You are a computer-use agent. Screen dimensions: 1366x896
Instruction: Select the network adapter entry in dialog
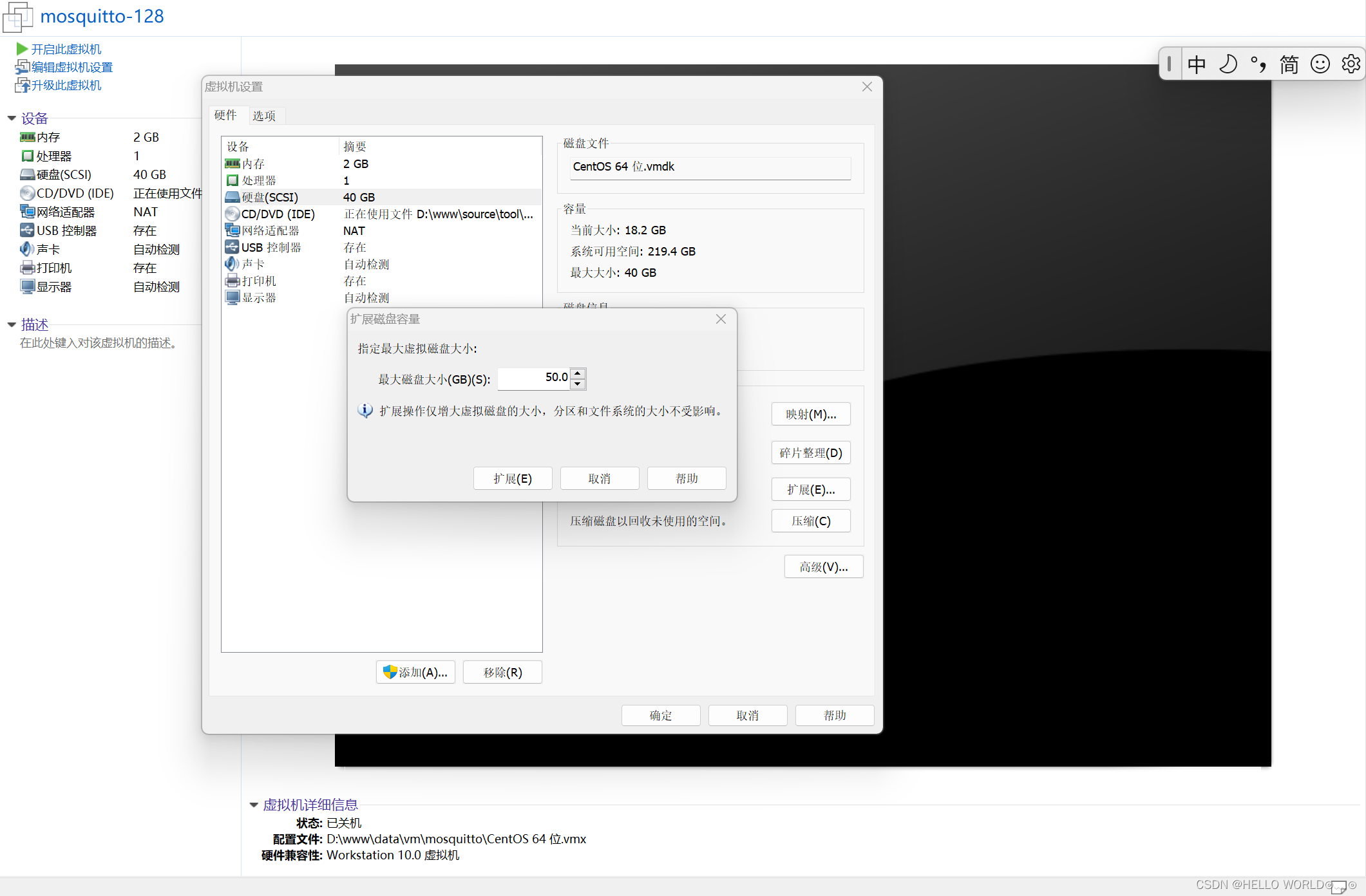coord(270,231)
